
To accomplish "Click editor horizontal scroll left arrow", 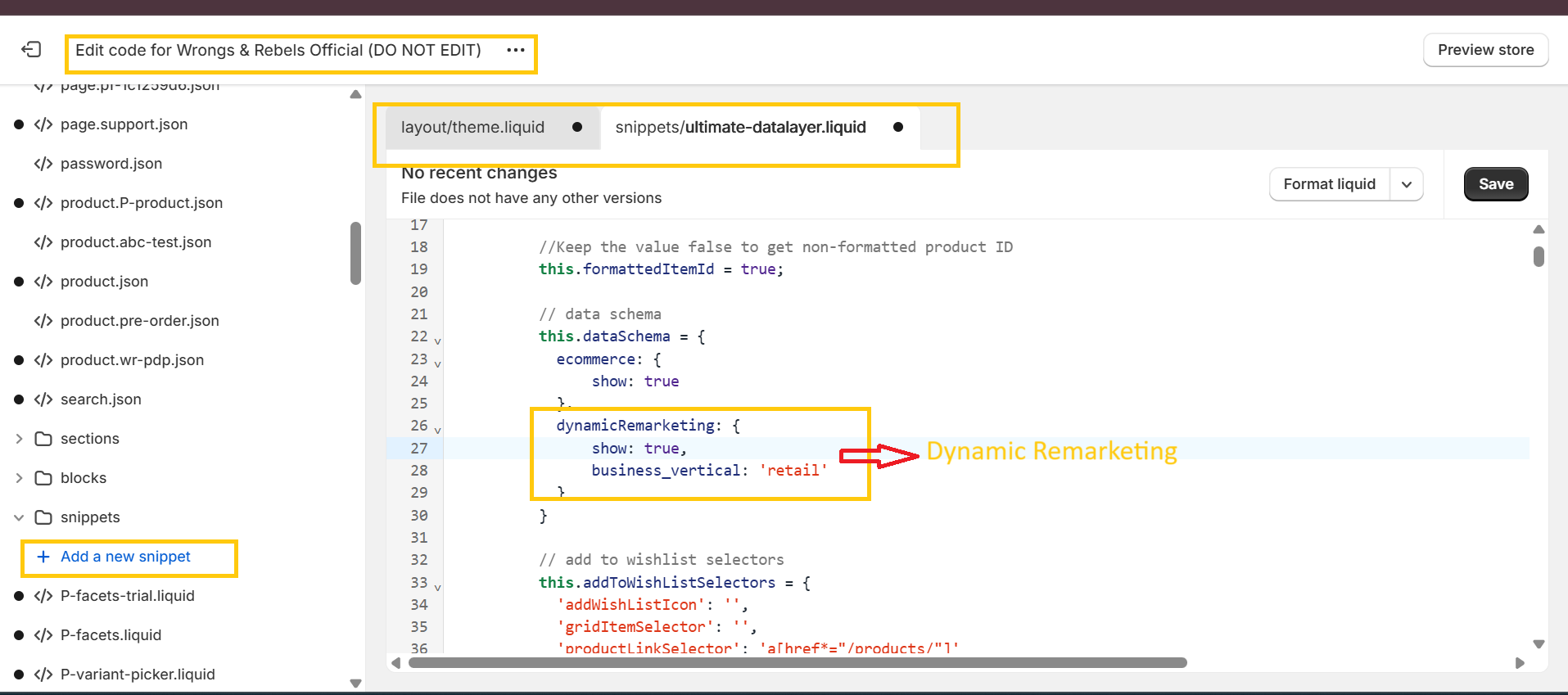I will click(x=396, y=663).
